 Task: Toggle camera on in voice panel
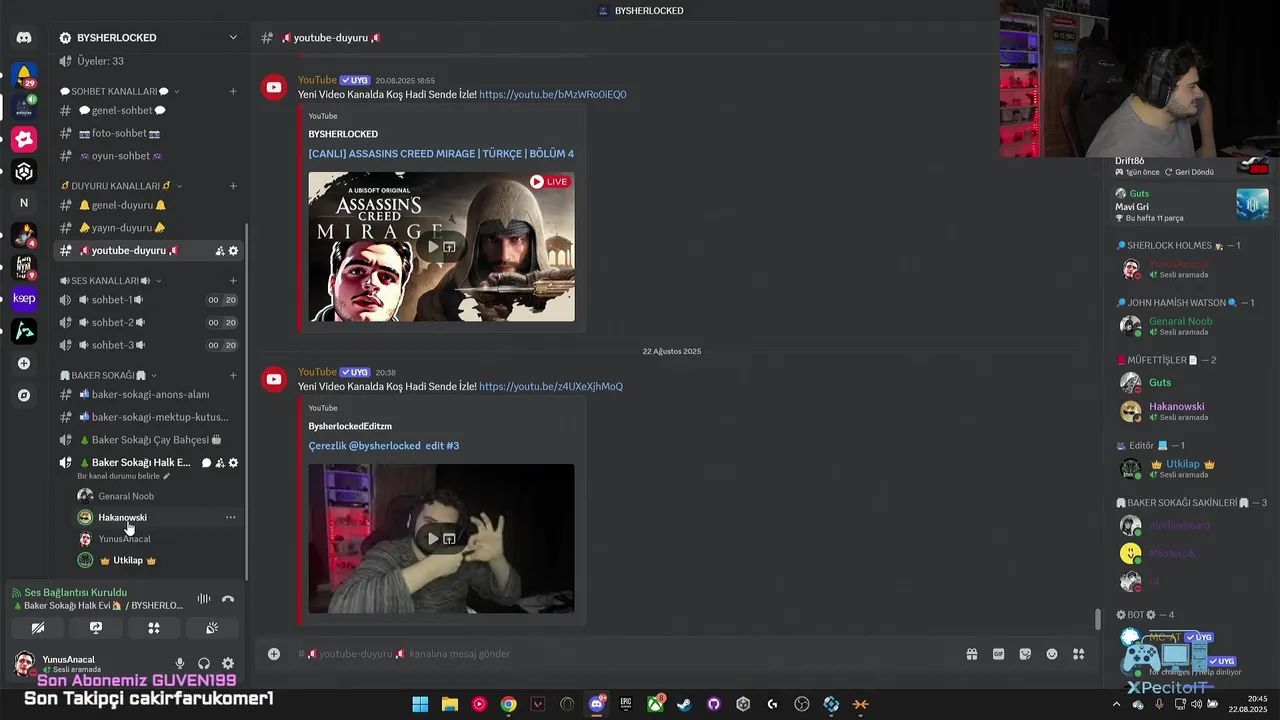click(38, 628)
